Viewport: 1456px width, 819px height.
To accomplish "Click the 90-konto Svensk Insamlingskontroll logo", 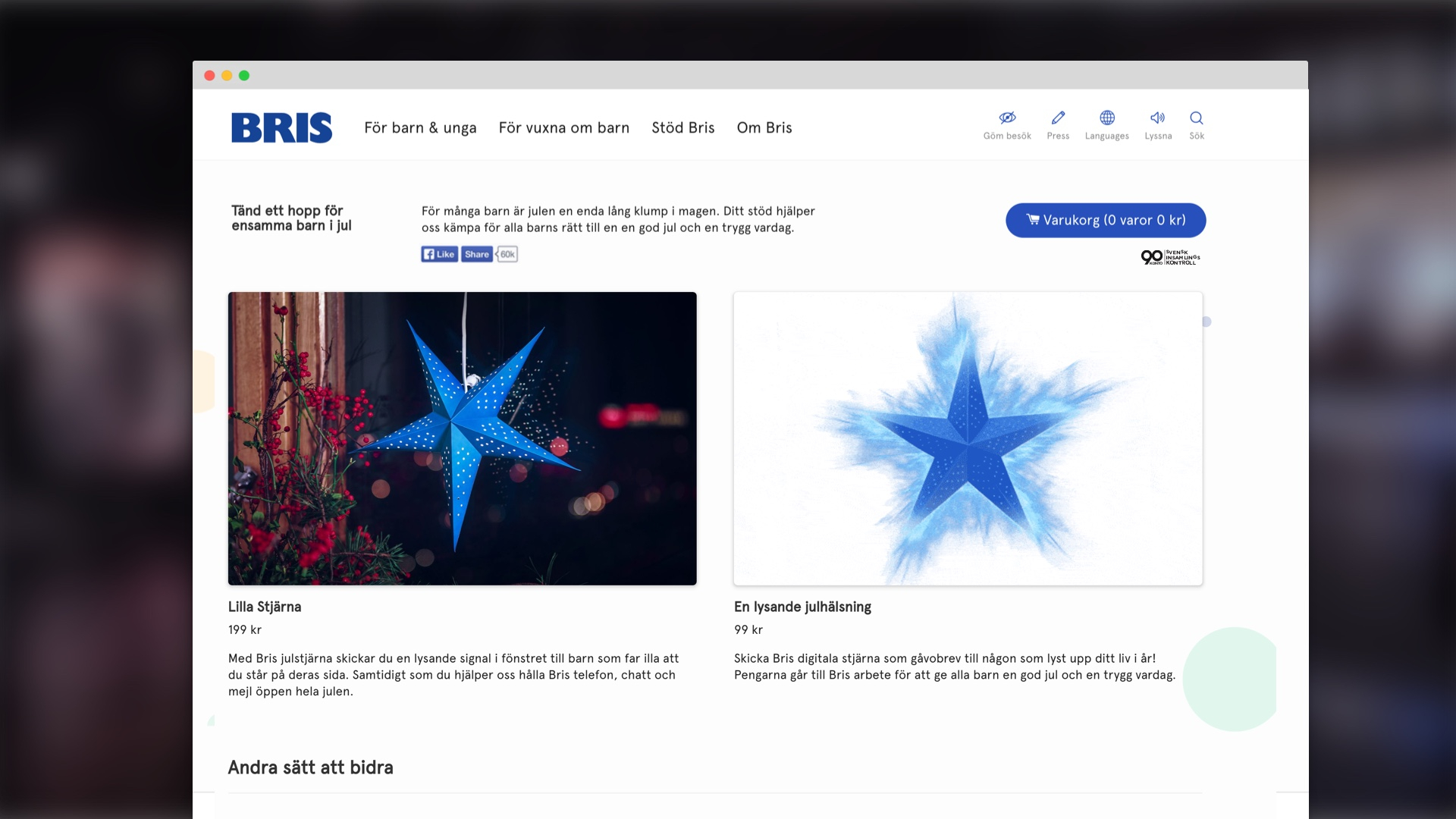I will pos(1170,258).
